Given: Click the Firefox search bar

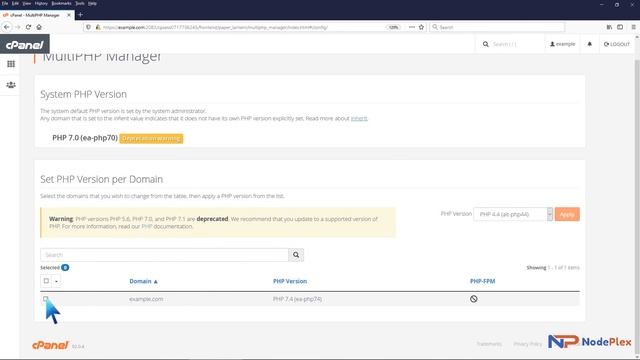Looking at the screenshot, I should point(497,27).
